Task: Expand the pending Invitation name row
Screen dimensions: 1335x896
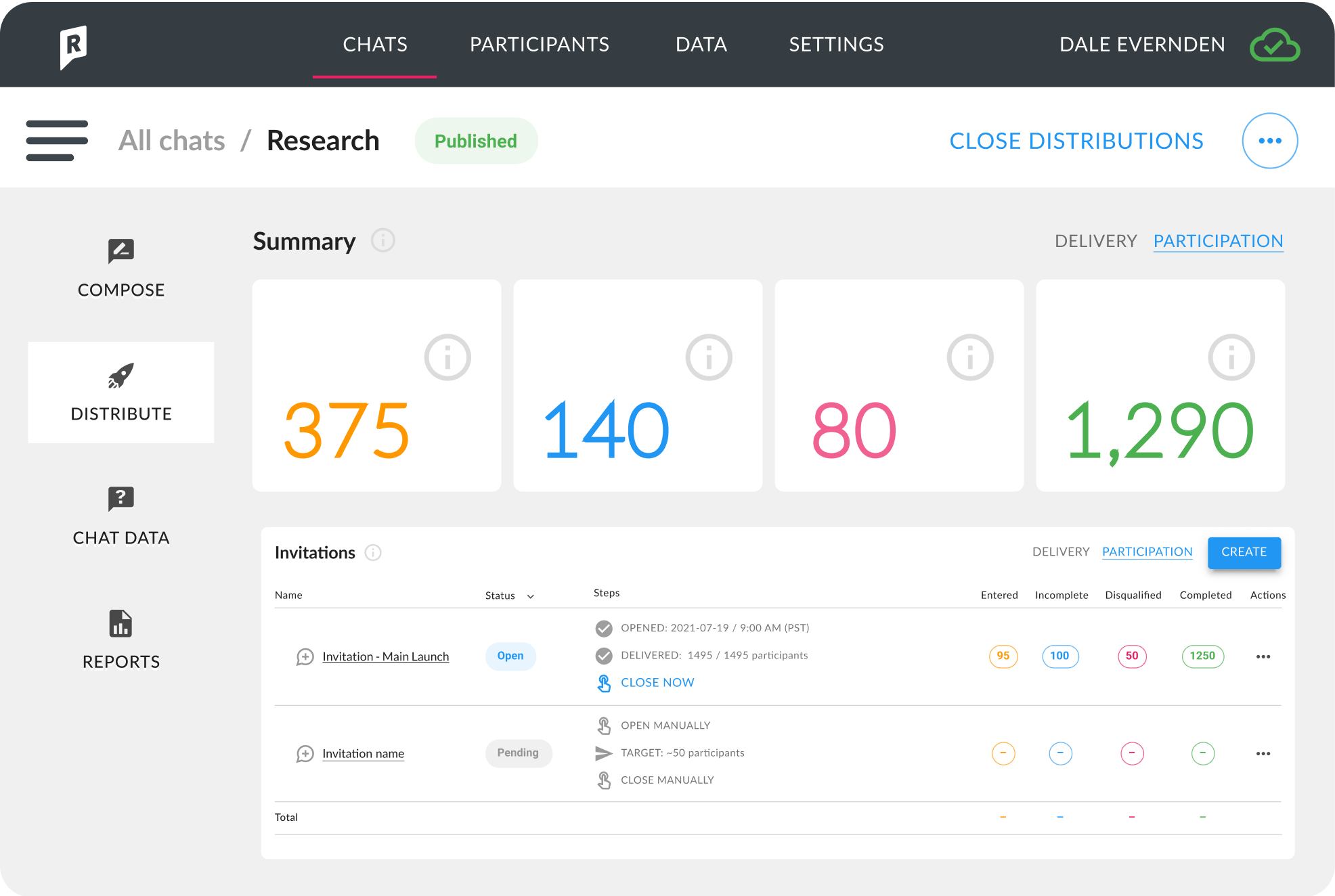Action: [305, 754]
